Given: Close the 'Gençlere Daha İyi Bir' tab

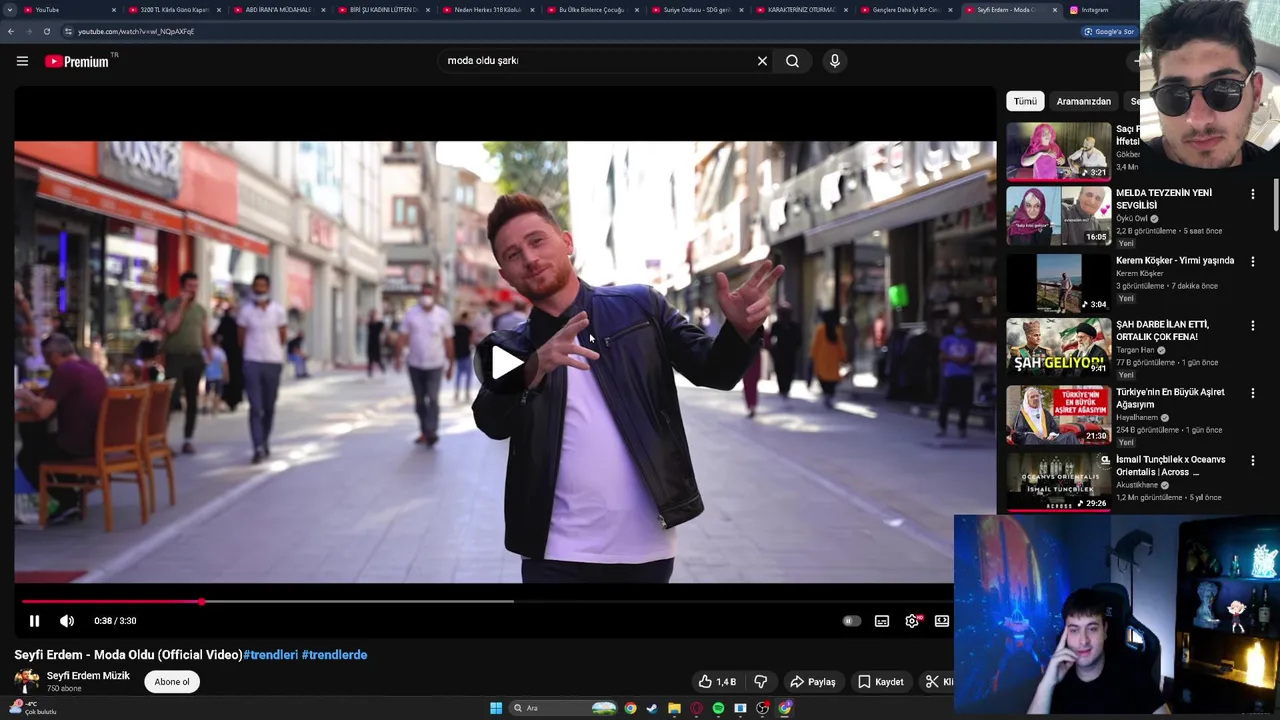Looking at the screenshot, I should [950, 10].
